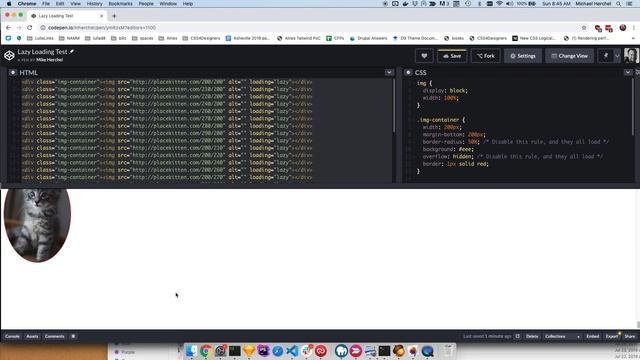Open Chrome's three-dot menu
Viewport: 640px width, 360px height.
click(x=634, y=28)
